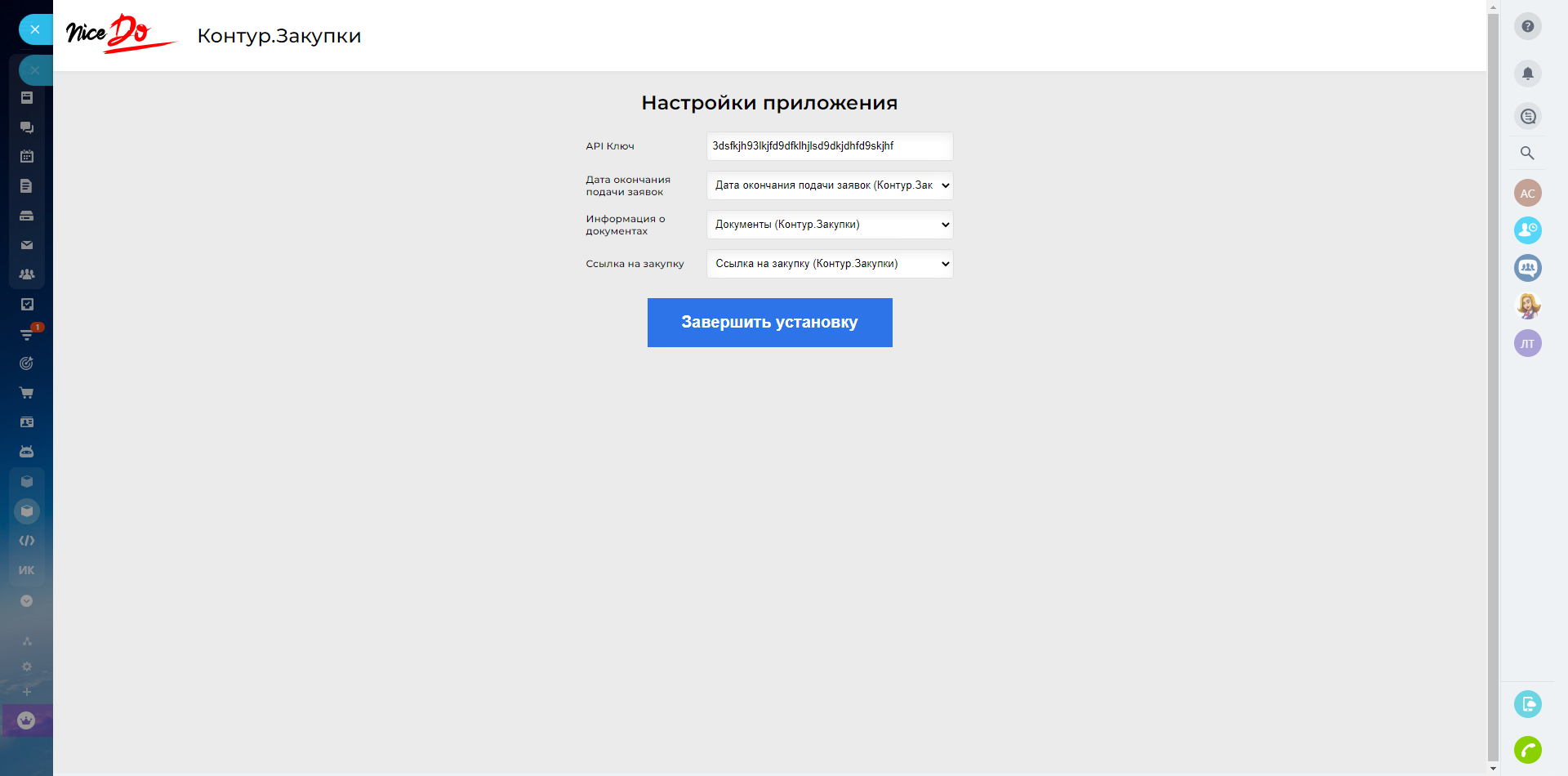Click the feed icon in left sidebar

pyautogui.click(x=27, y=98)
